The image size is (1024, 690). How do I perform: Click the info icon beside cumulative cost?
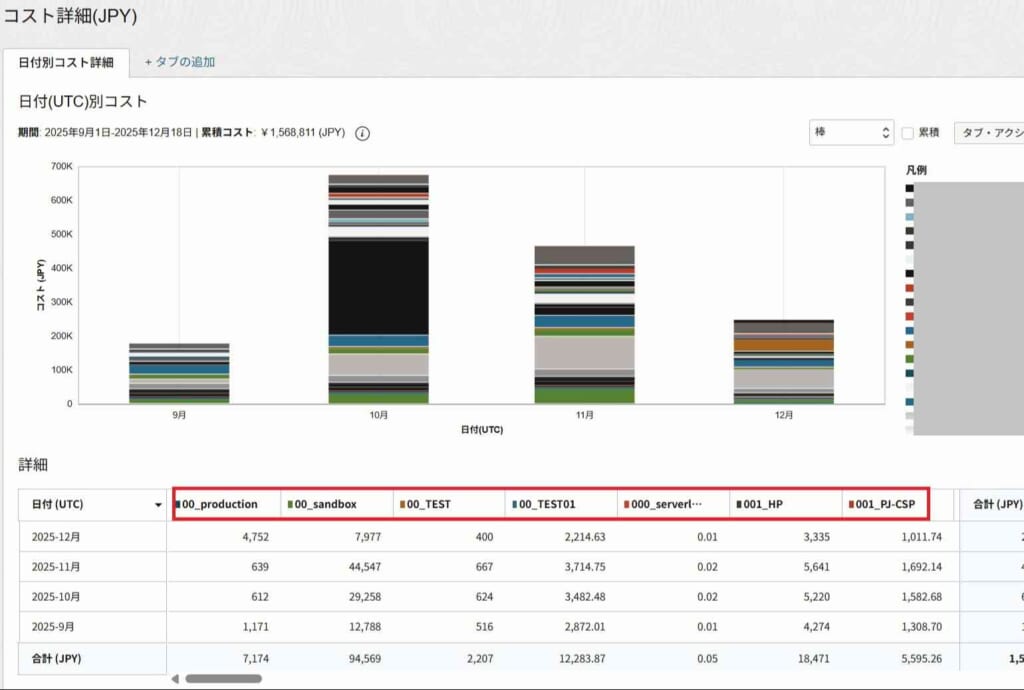[x=362, y=133]
